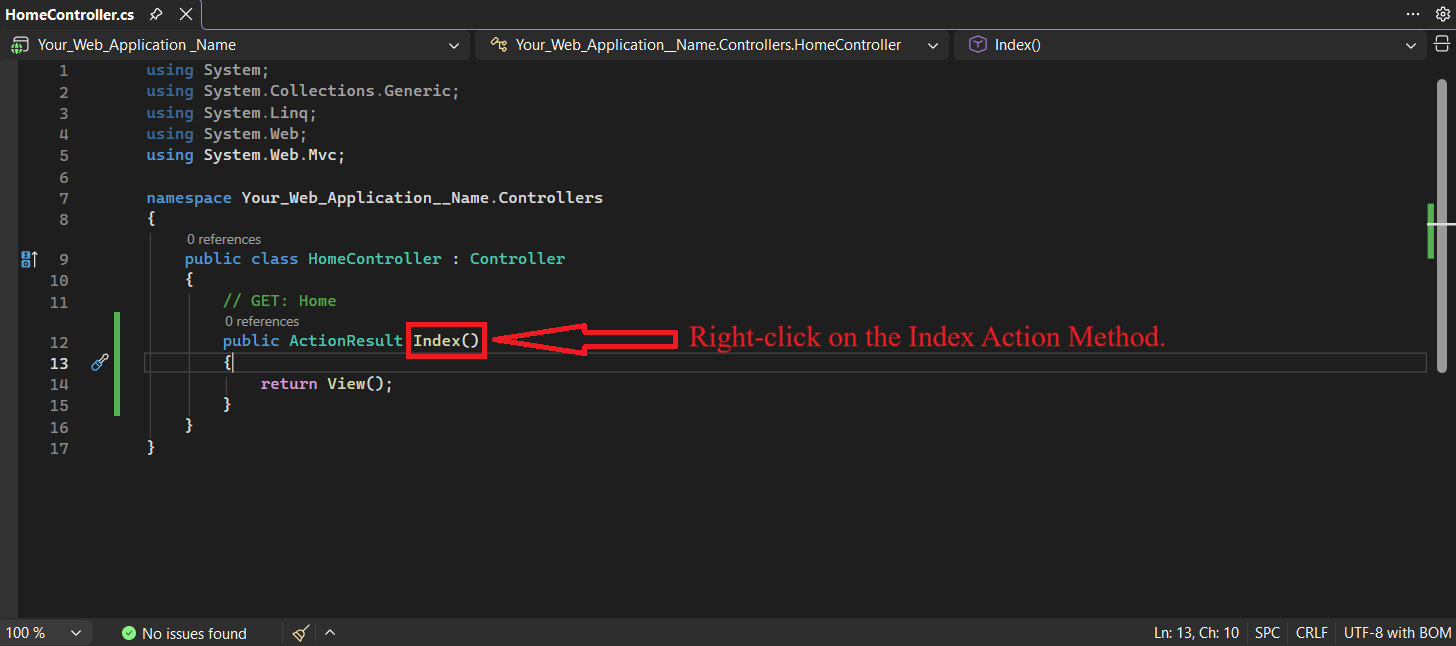The image size is (1456, 646).
Task: Click the code cleanup broom icon
Action: [x=301, y=633]
